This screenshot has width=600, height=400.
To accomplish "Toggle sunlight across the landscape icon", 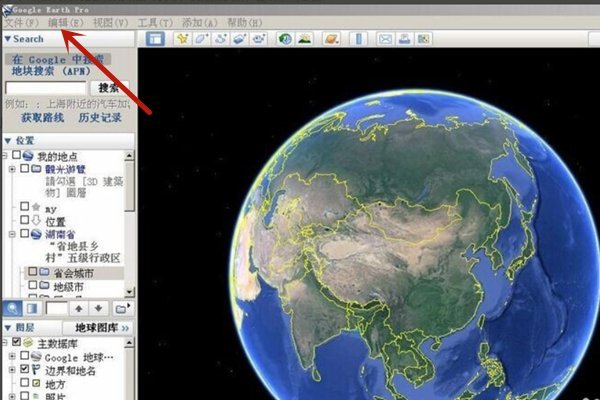I will [x=305, y=39].
